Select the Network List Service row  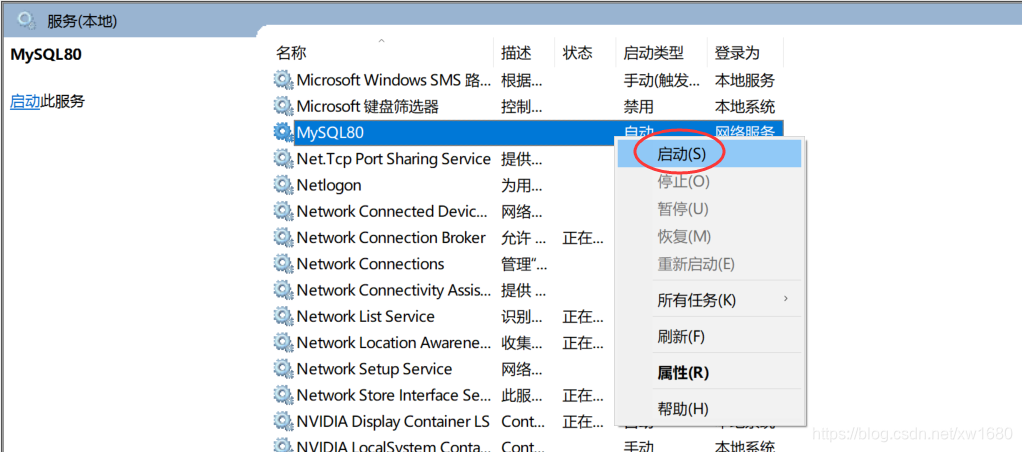[366, 316]
